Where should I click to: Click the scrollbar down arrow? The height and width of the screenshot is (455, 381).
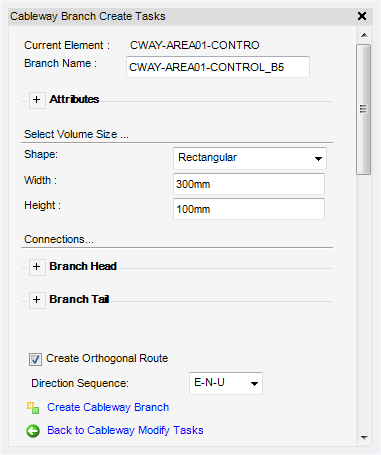click(x=364, y=437)
